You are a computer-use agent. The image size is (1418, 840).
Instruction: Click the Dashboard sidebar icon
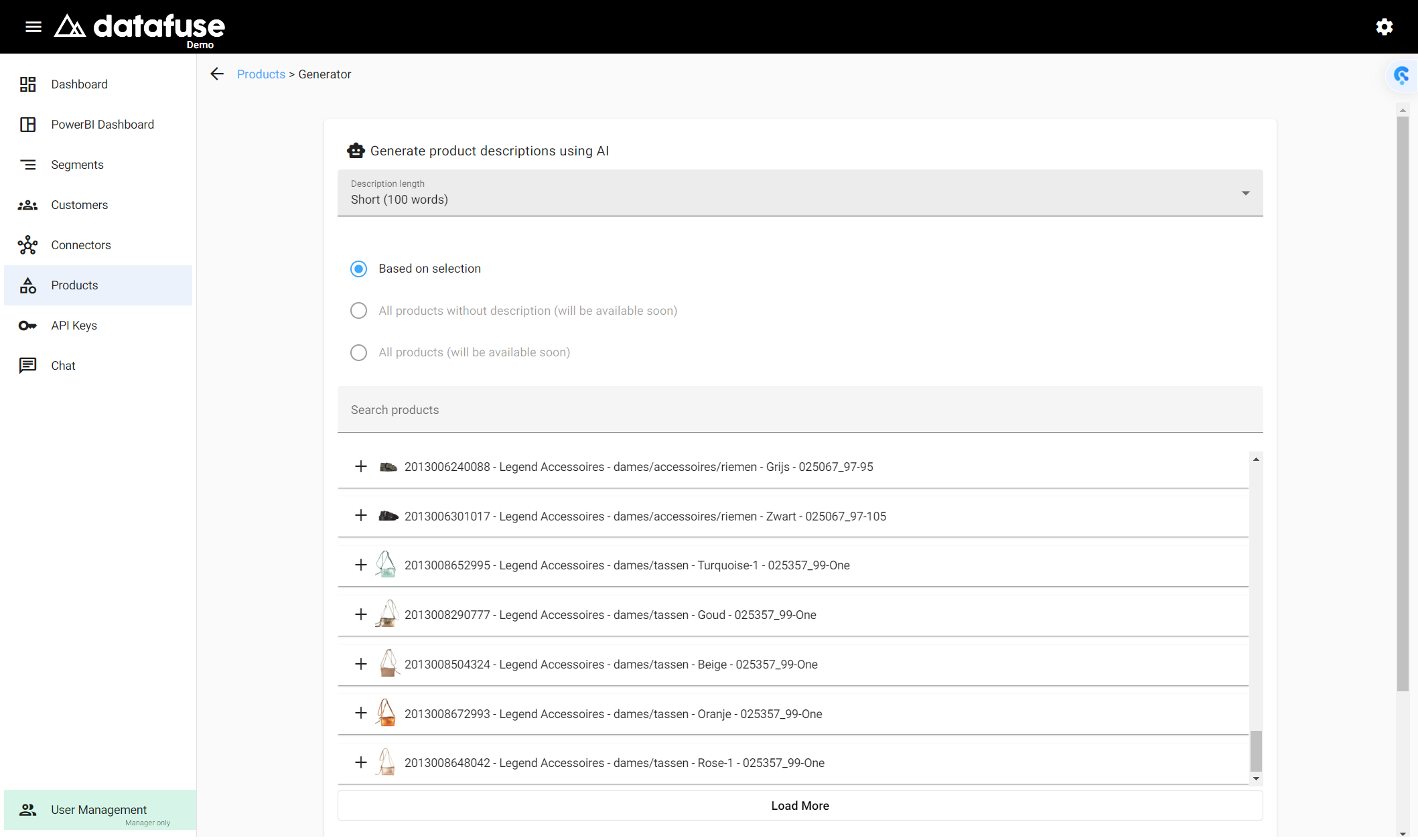pyautogui.click(x=27, y=84)
